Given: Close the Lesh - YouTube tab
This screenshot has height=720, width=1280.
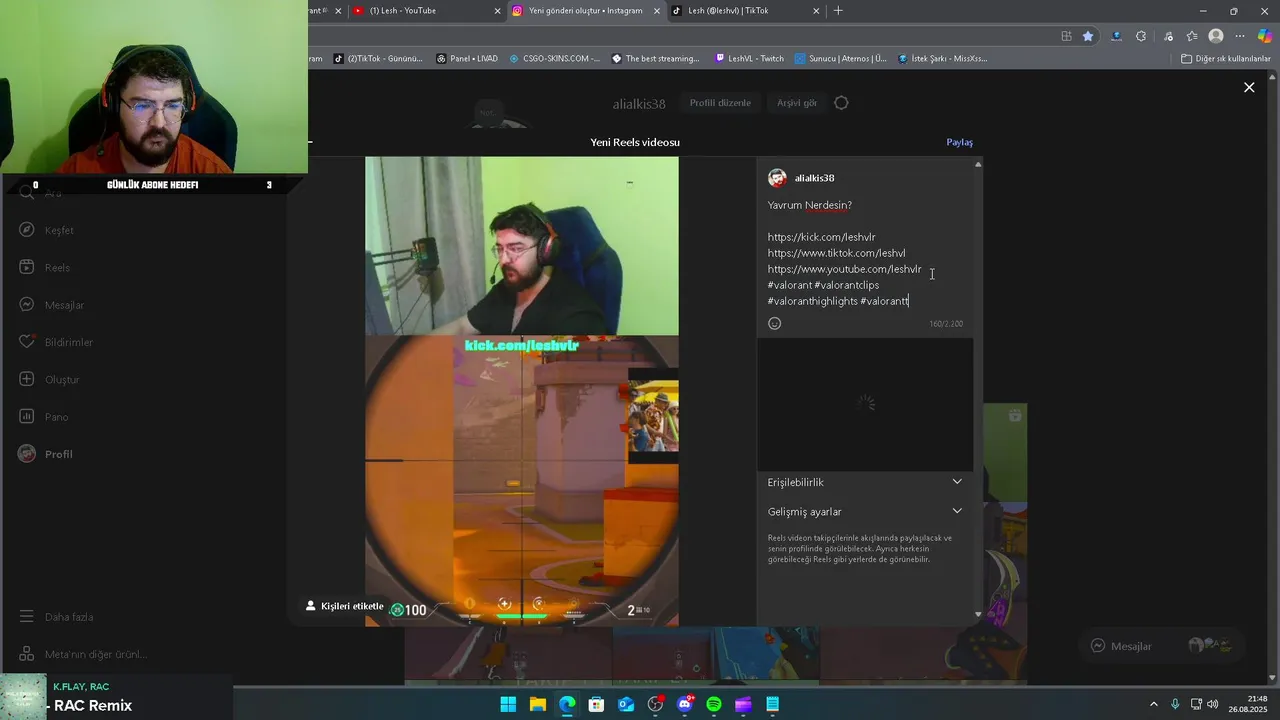Looking at the screenshot, I should (x=497, y=11).
